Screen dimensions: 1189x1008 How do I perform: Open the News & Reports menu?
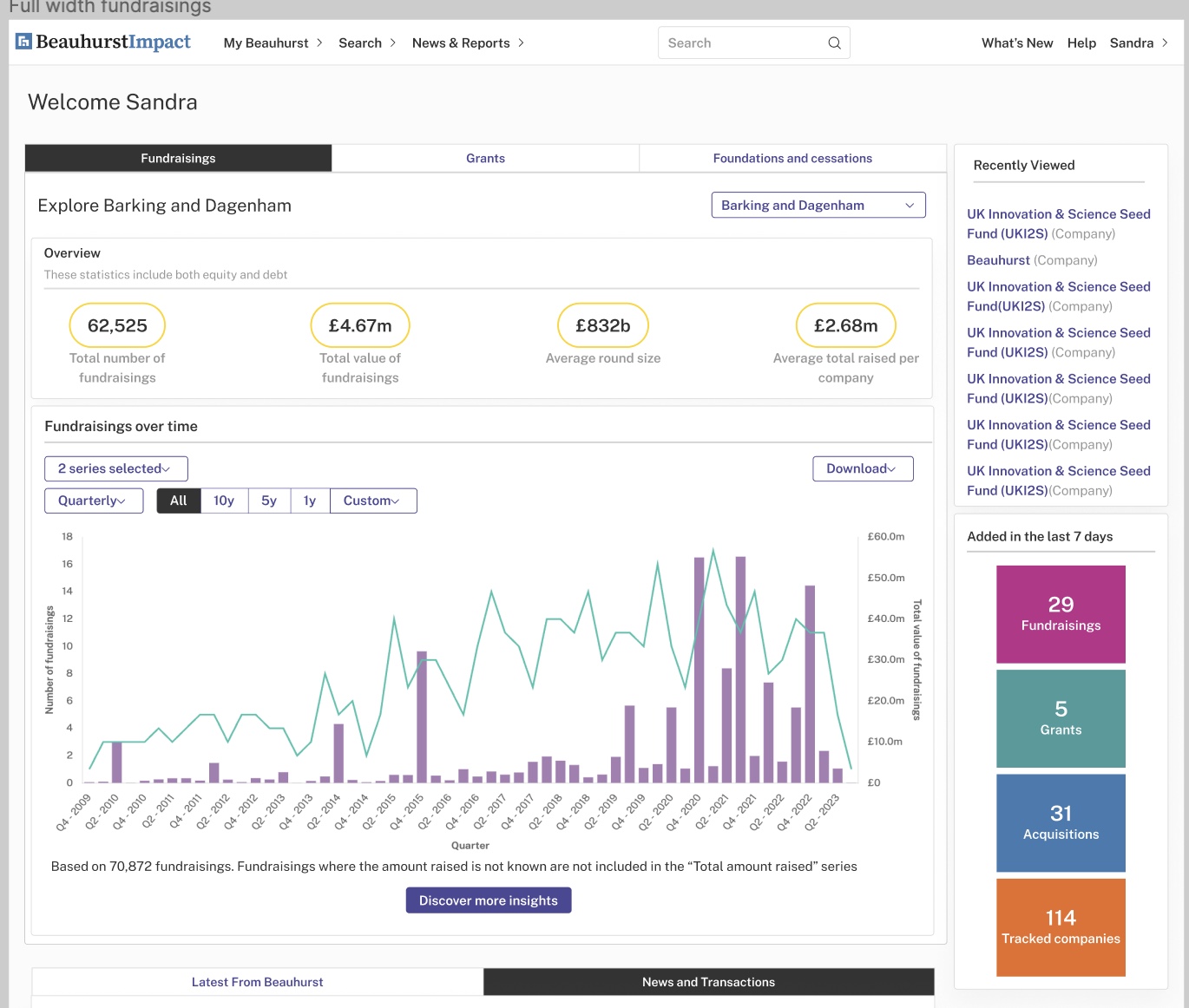click(468, 43)
